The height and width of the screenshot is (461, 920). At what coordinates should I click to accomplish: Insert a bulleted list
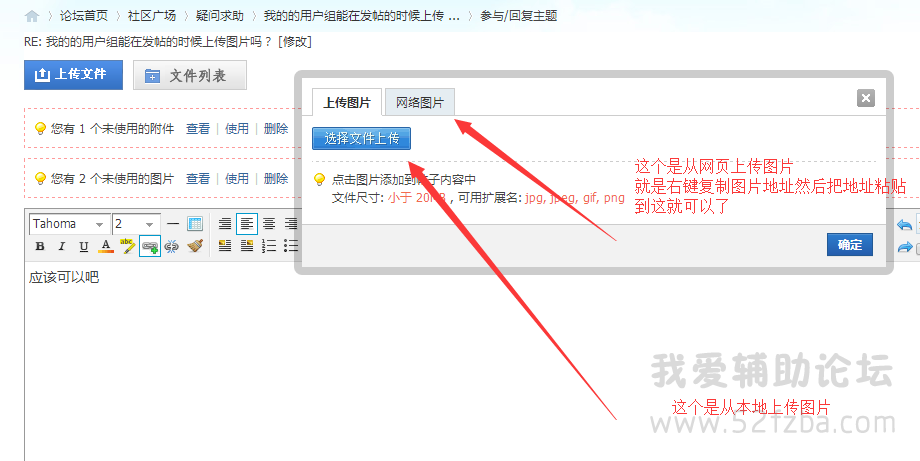(290, 246)
